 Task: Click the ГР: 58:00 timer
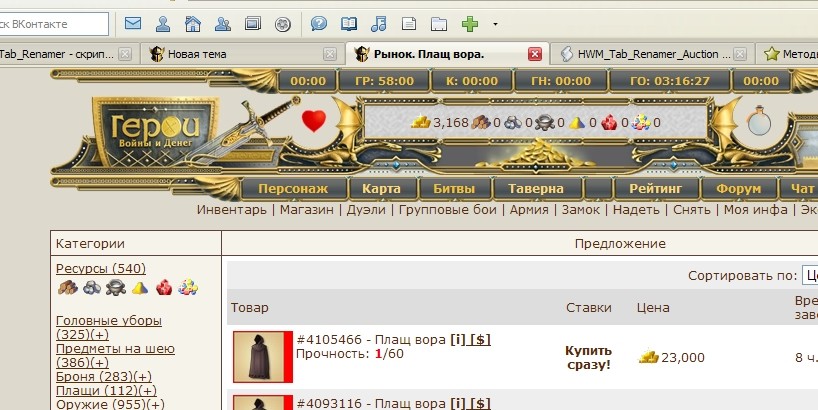coord(384,81)
